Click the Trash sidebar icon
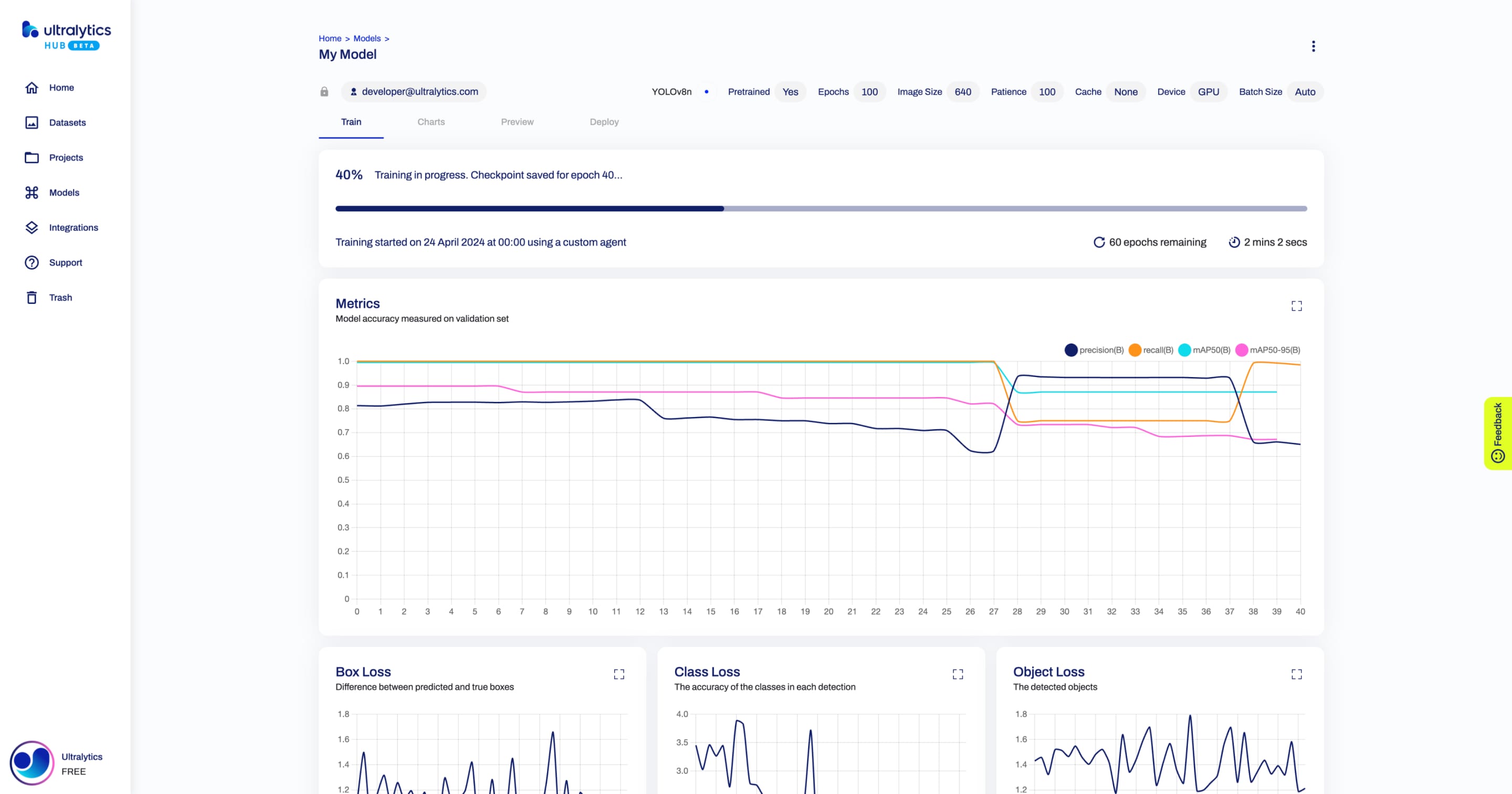1512x794 pixels. tap(32, 297)
